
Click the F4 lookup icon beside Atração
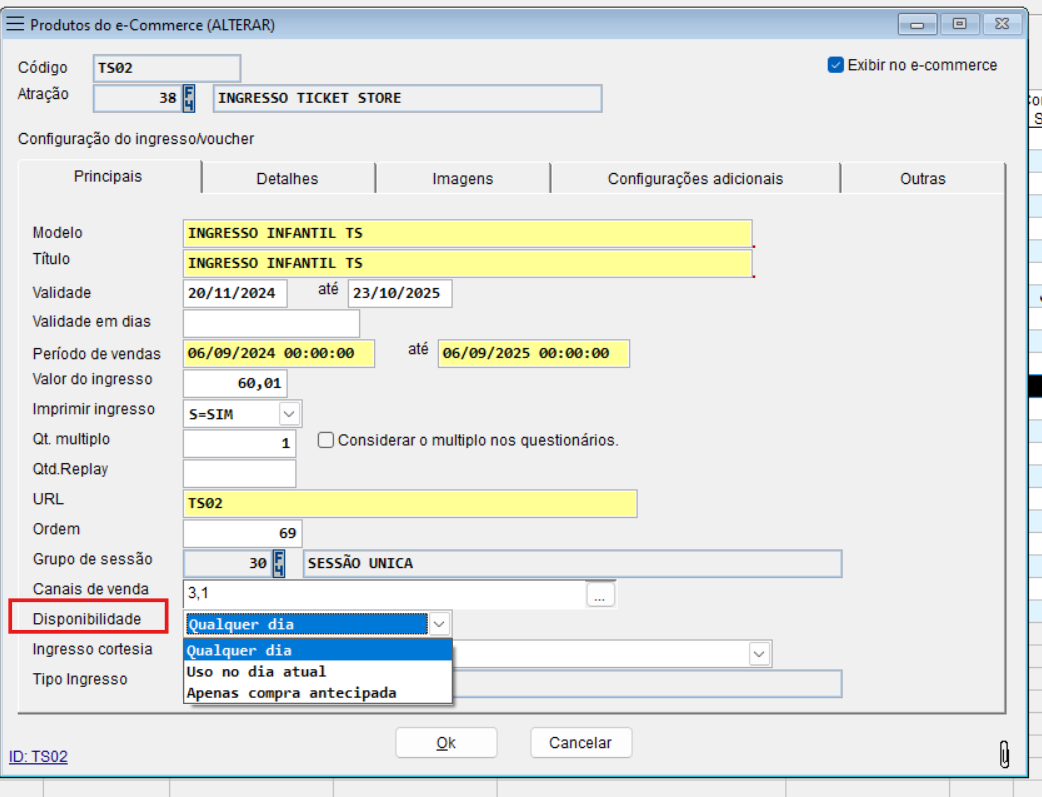190,98
